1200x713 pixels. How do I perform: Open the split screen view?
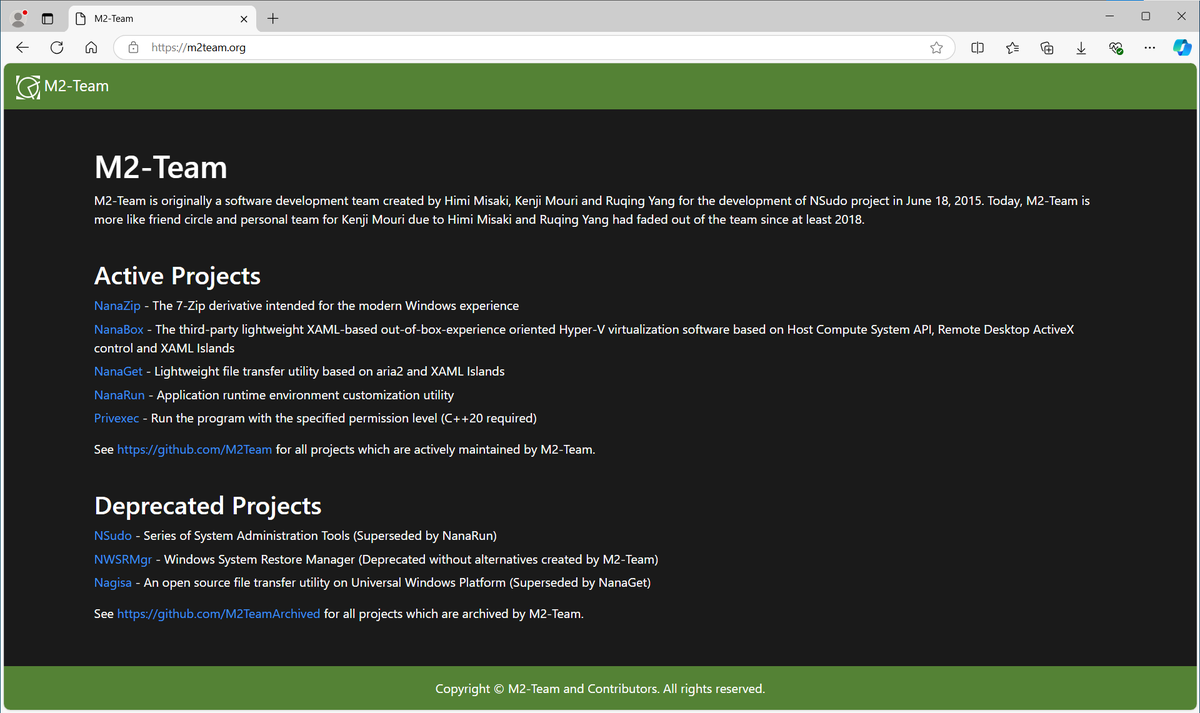[977, 47]
